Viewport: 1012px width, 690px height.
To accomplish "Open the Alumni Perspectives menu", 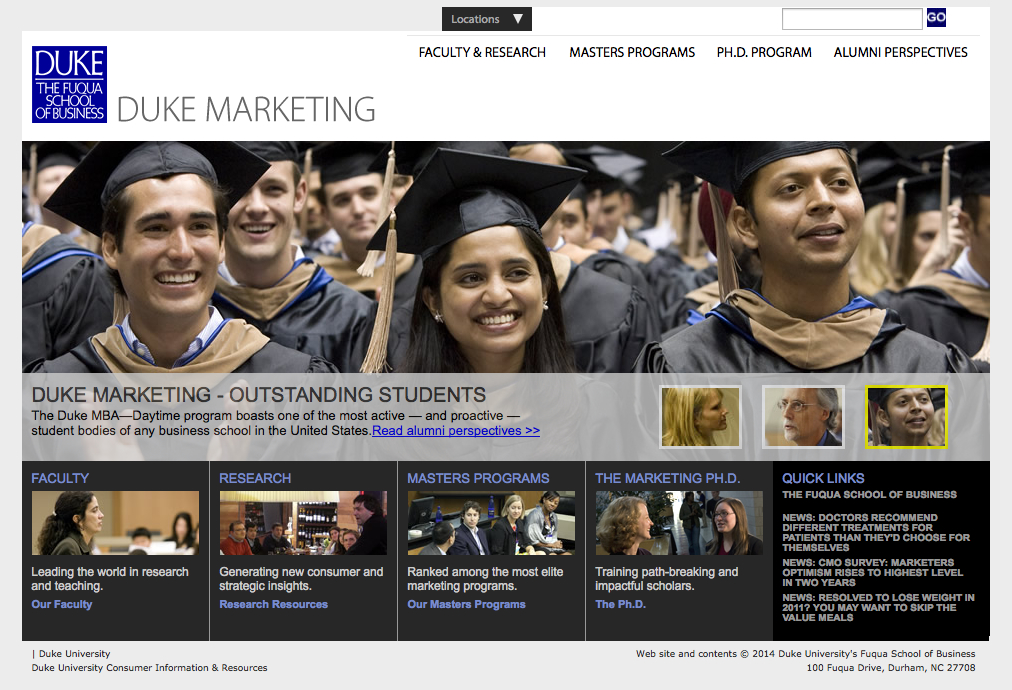I will (x=900, y=52).
